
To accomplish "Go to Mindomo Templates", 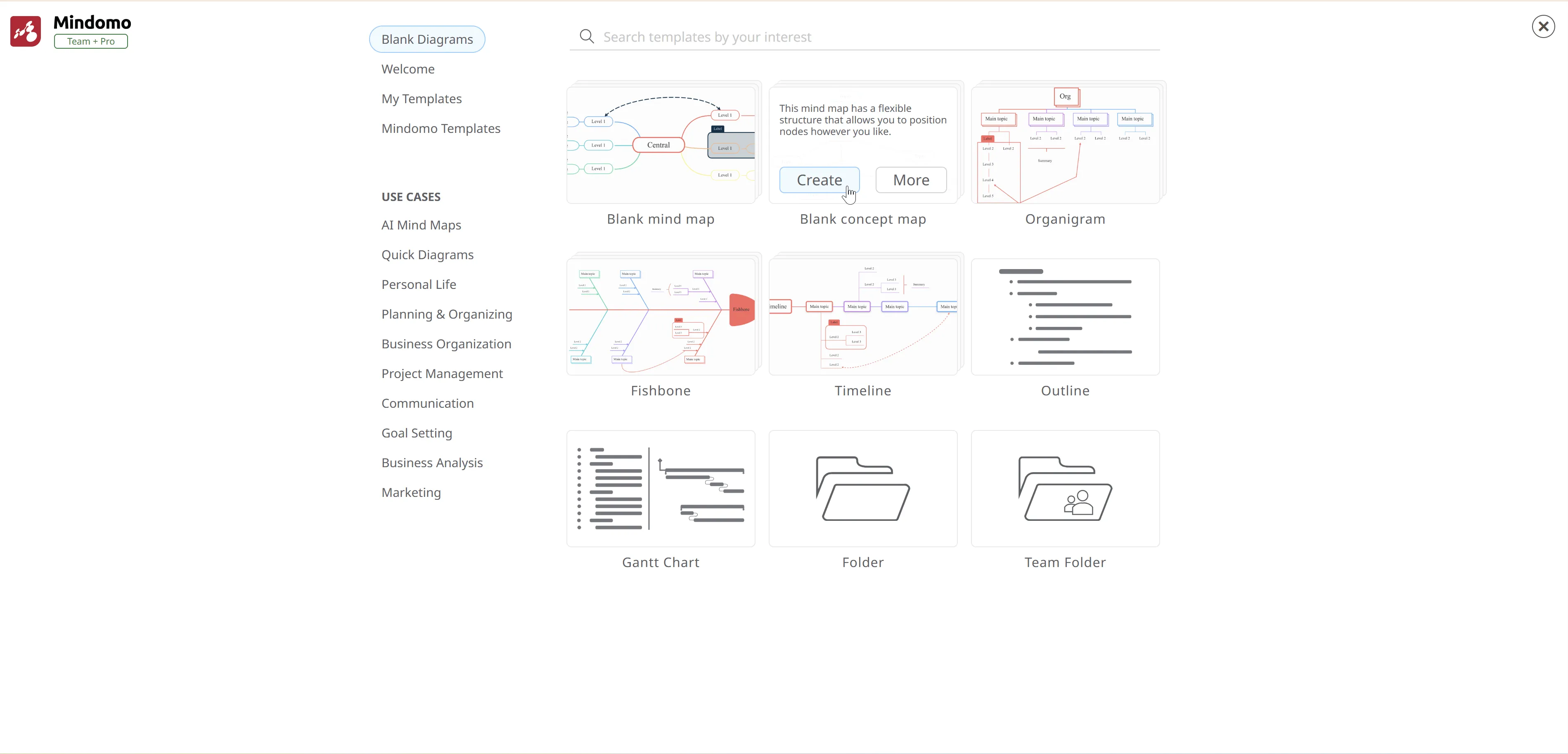I will [441, 128].
